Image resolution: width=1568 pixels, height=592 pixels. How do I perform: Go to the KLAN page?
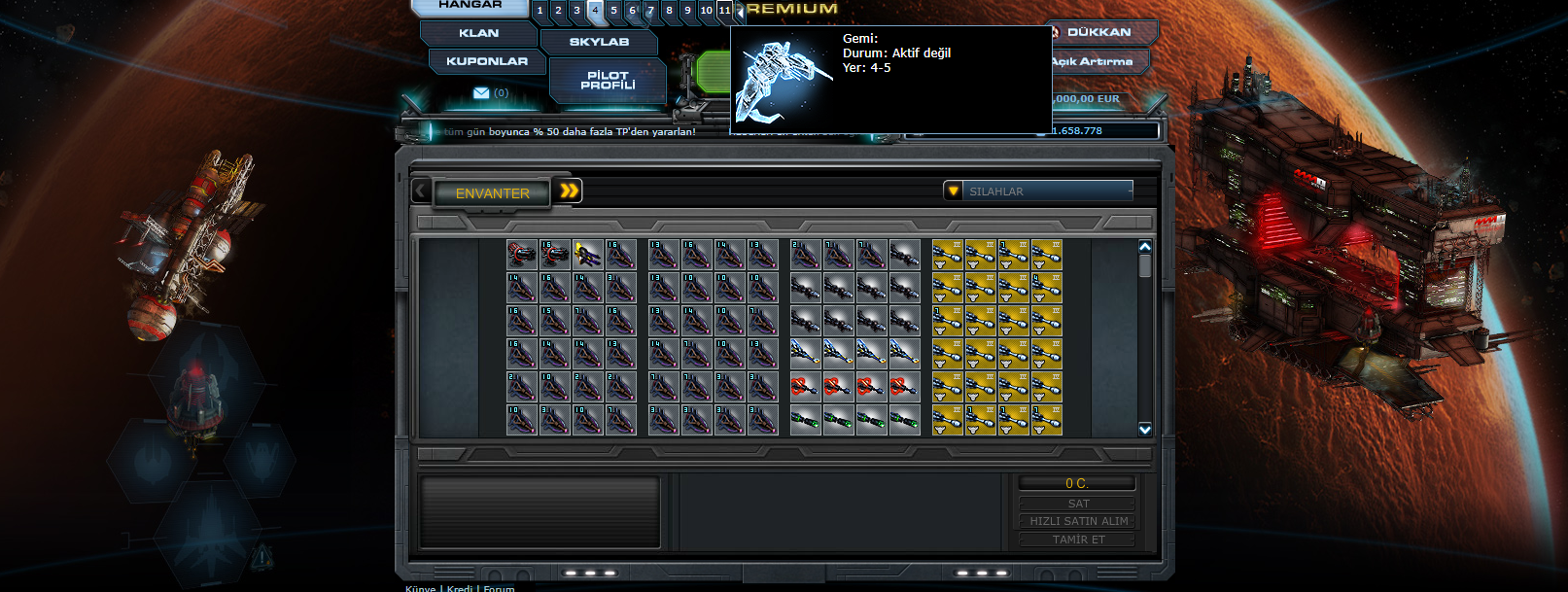coord(479,33)
